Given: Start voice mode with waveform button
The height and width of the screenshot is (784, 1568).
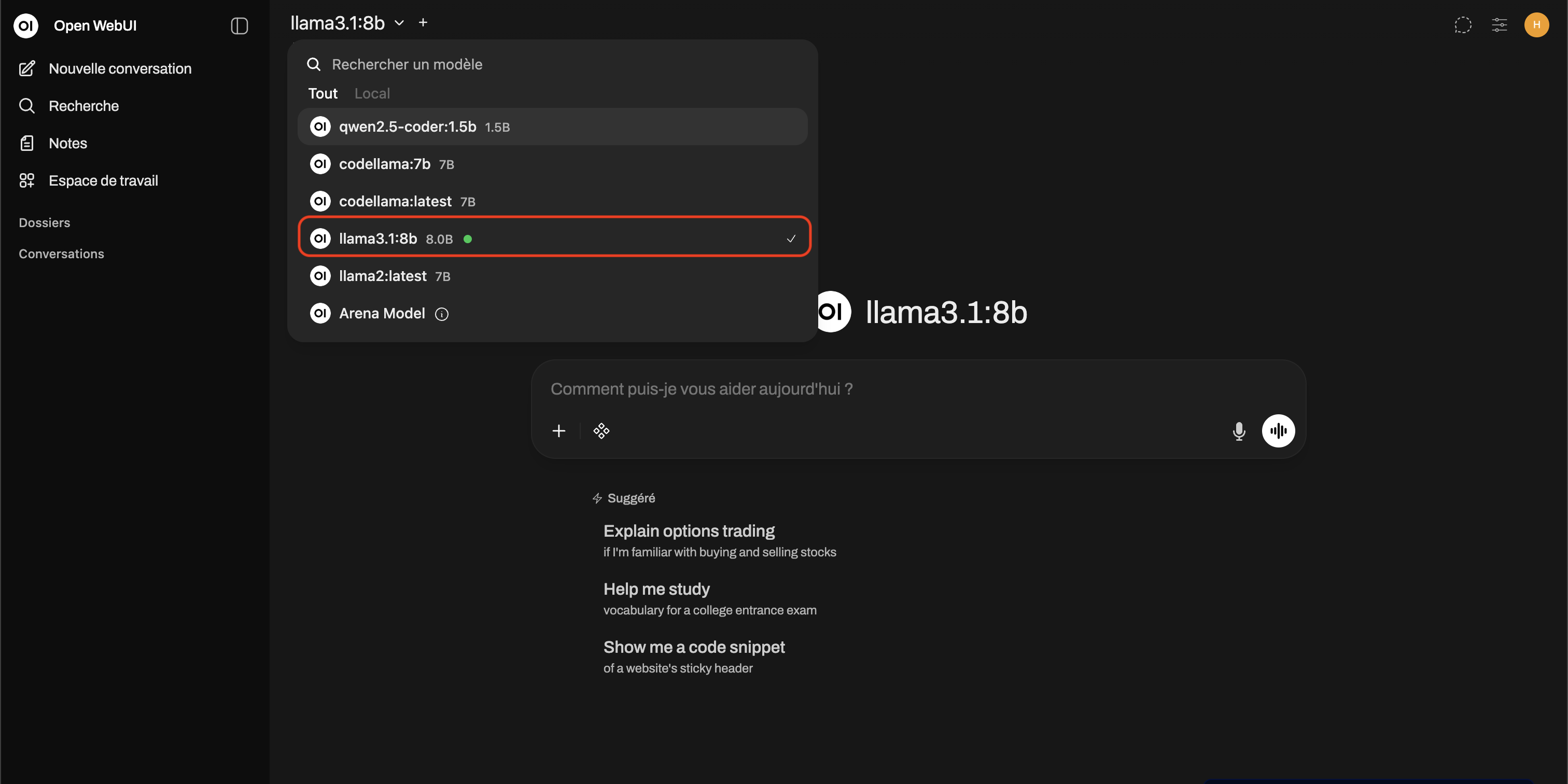Looking at the screenshot, I should pyautogui.click(x=1278, y=431).
